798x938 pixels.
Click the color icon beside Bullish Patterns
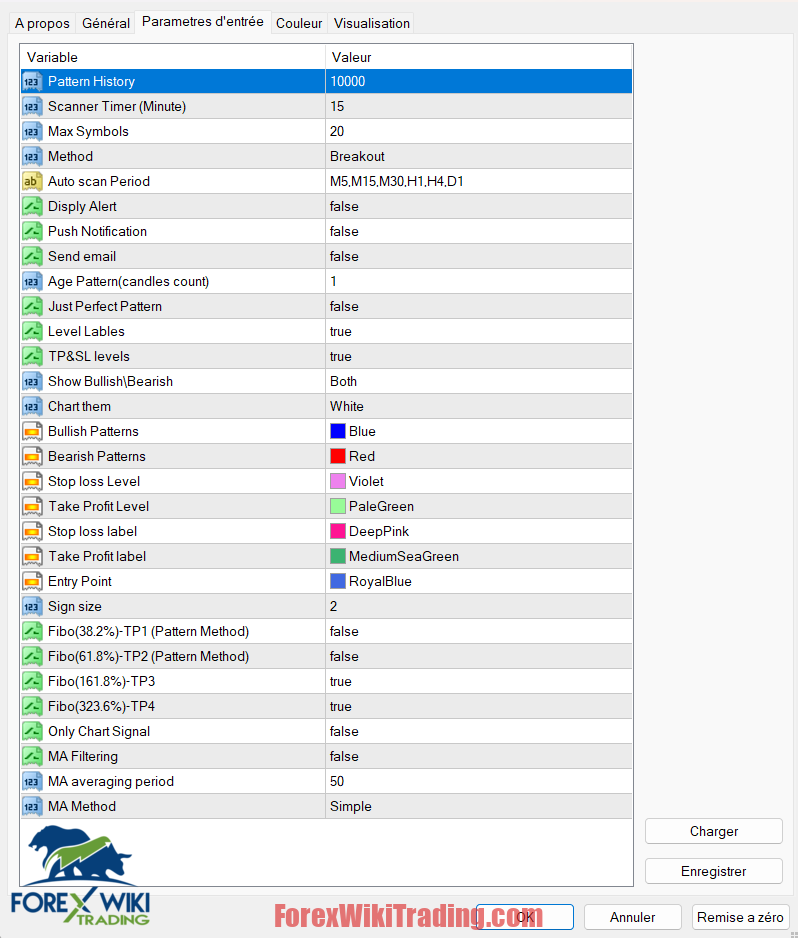[x=32, y=431]
